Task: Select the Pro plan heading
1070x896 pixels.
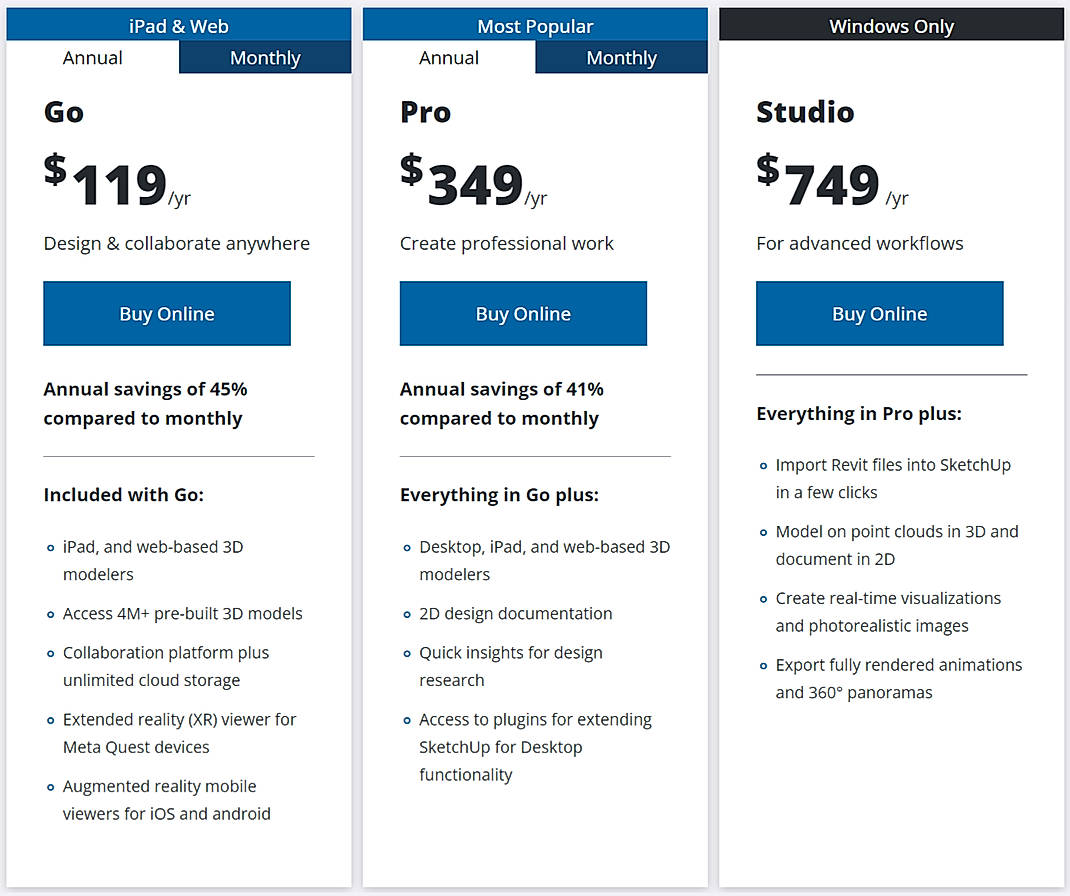Action: click(x=424, y=112)
